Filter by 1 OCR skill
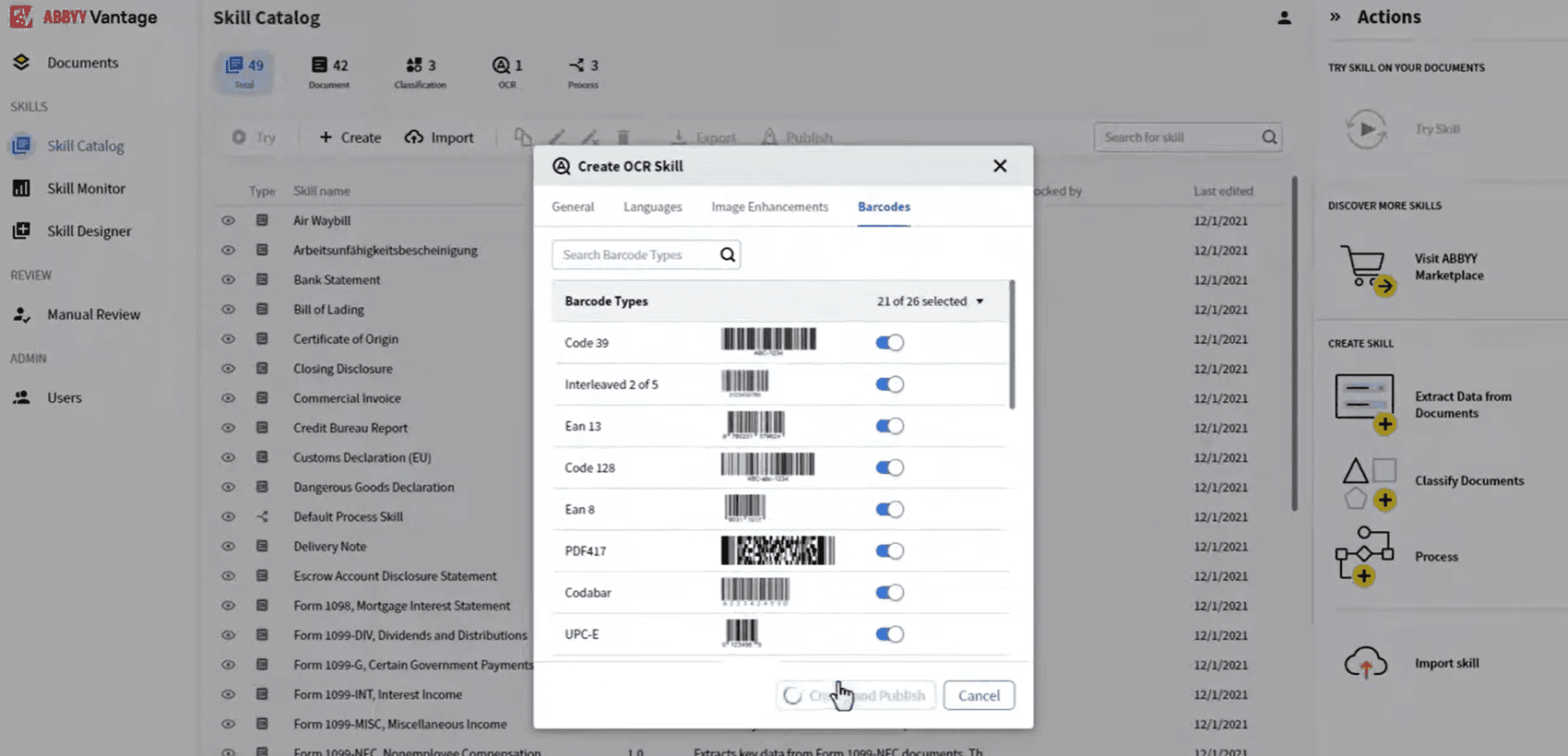This screenshot has width=1568, height=756. [x=507, y=72]
